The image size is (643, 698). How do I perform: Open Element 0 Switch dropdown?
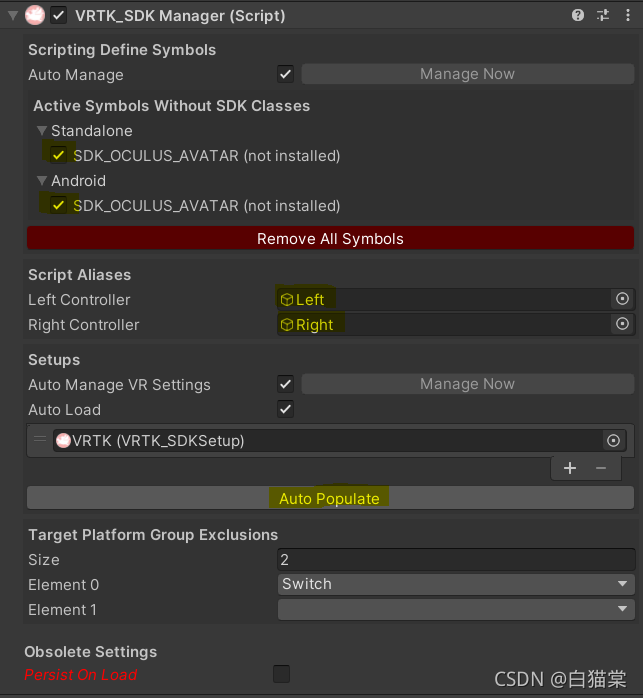click(456, 584)
